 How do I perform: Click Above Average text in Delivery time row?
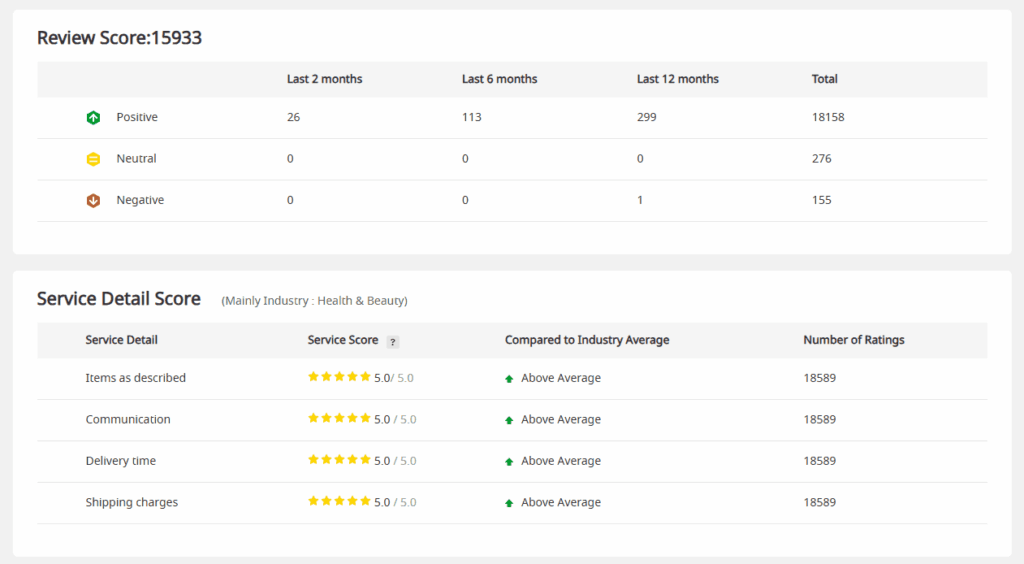pos(561,461)
